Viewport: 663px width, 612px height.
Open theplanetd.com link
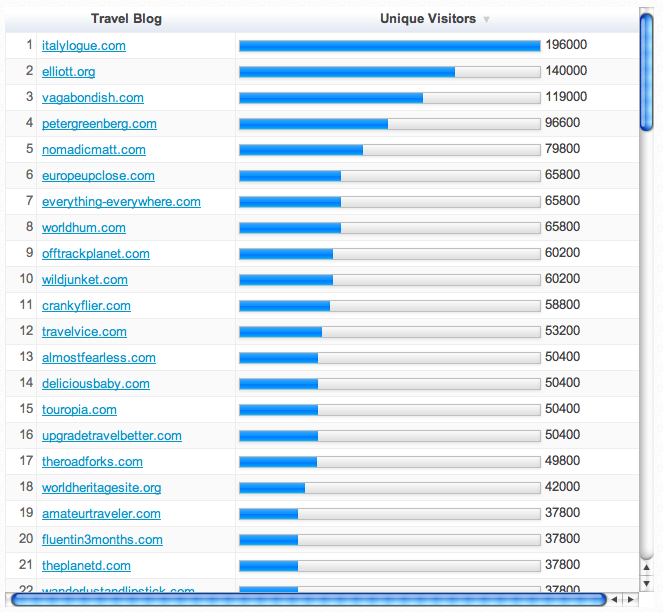86,566
